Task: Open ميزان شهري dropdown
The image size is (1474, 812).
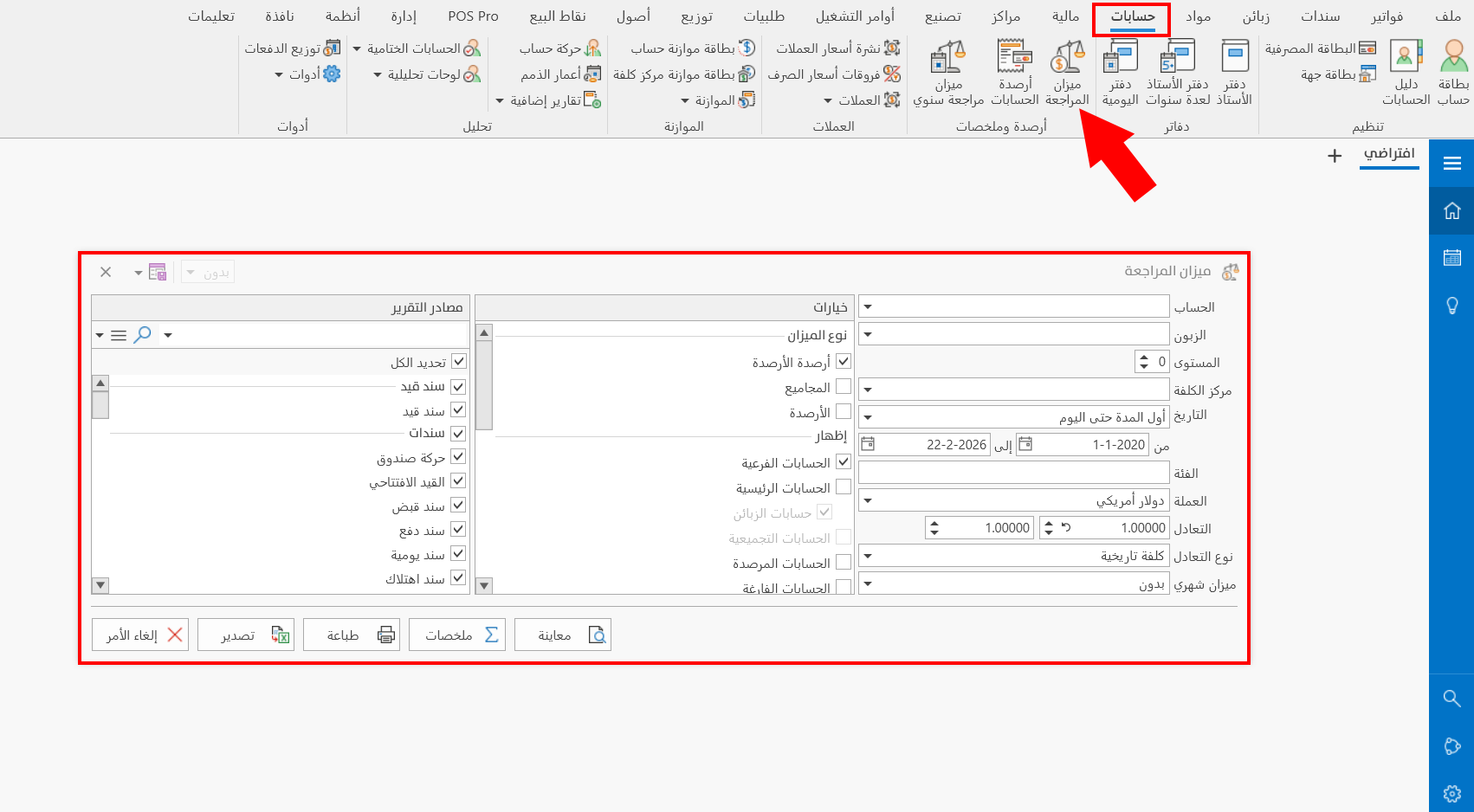Action: coord(868,583)
